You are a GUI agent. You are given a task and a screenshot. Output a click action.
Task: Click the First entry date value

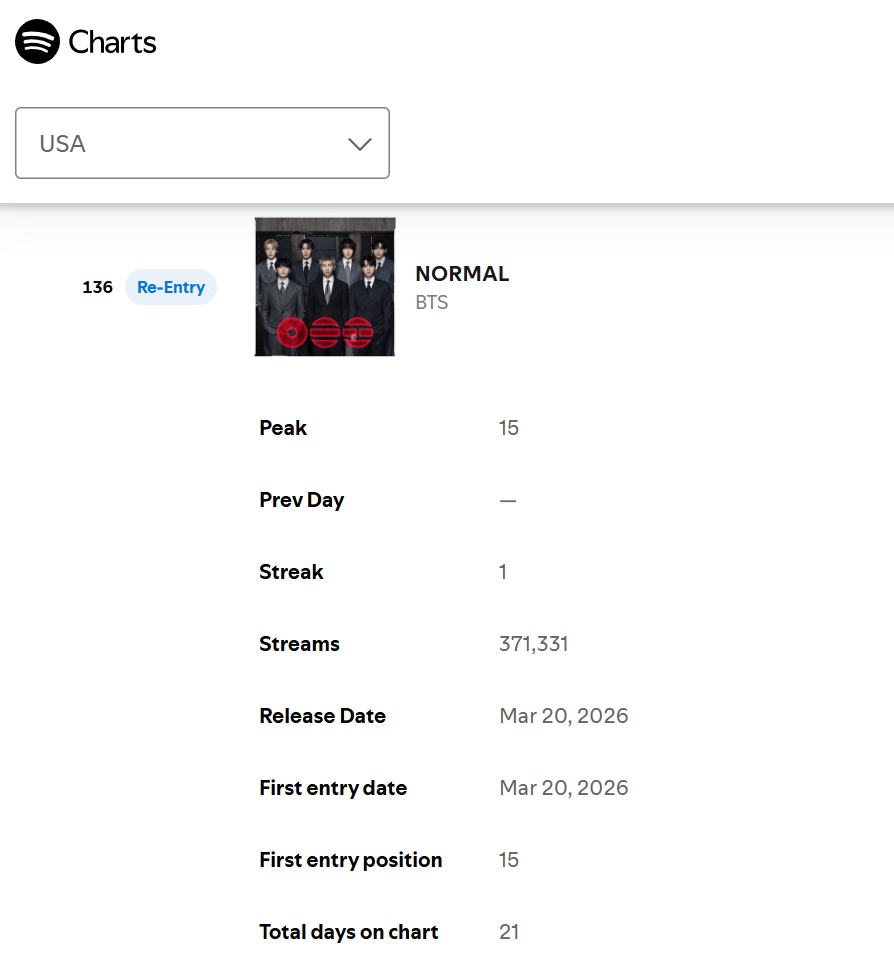pyautogui.click(x=563, y=788)
